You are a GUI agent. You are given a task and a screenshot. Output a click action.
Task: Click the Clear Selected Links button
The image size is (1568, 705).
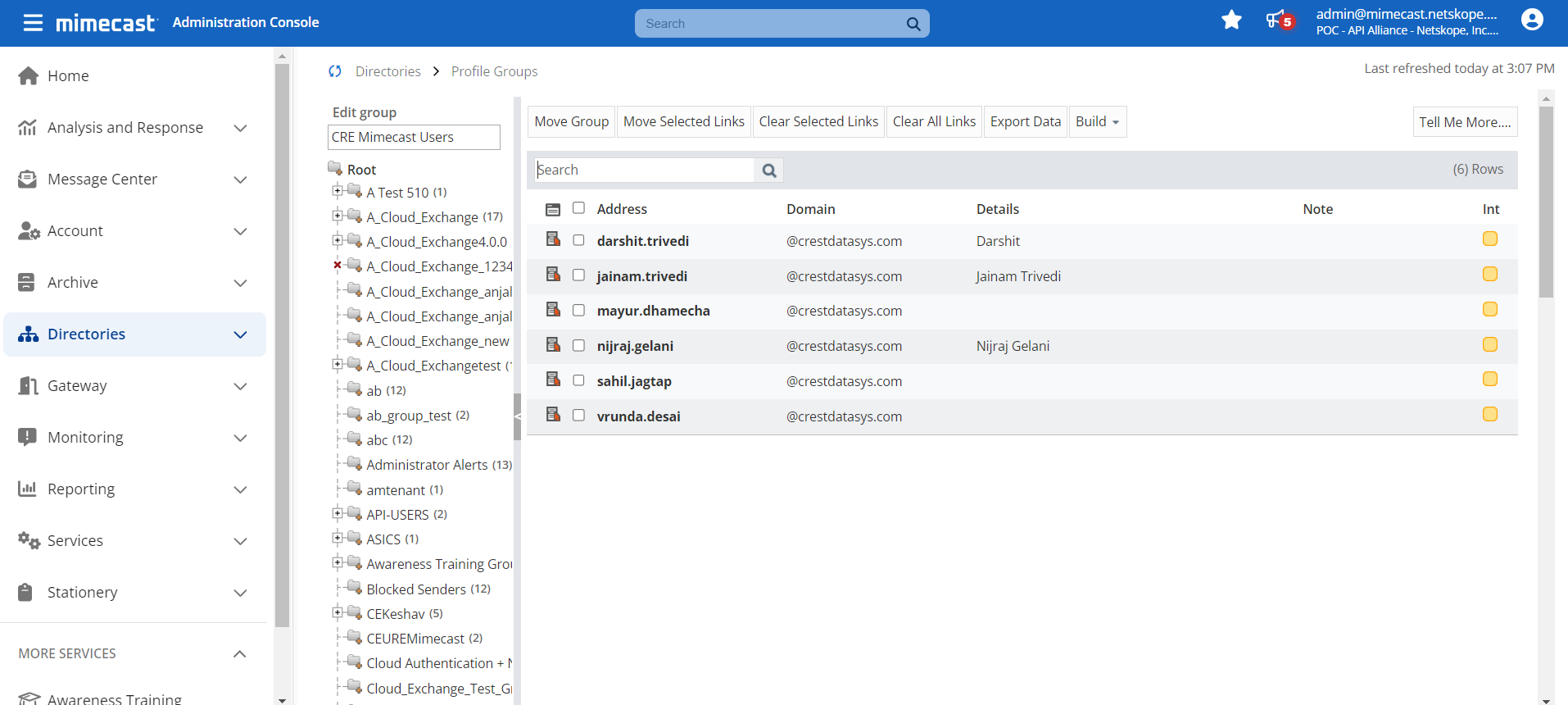pyautogui.click(x=818, y=121)
